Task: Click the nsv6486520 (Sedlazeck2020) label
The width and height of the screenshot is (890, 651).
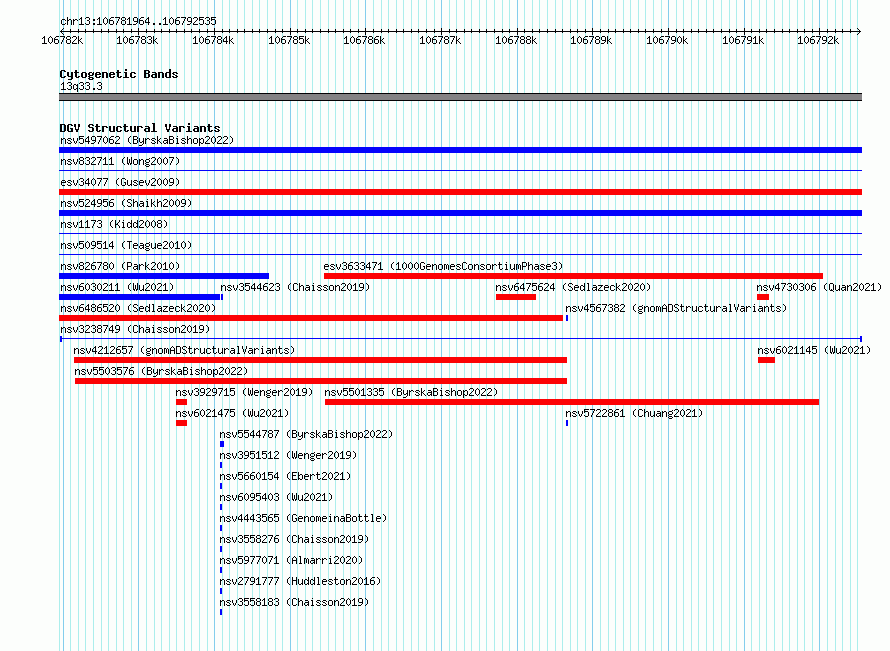Action: point(138,308)
